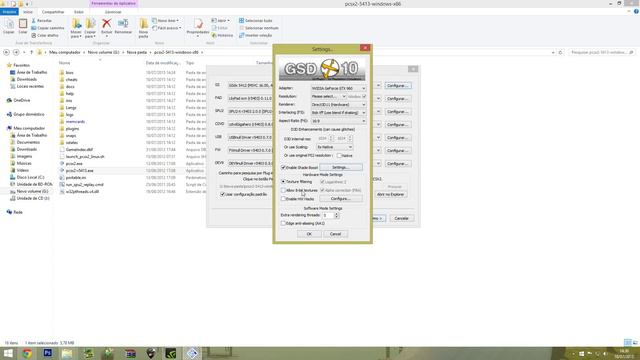Click the Photoshop icon on the taskbar
Image resolution: width=640 pixels, height=360 pixels.
tap(47, 353)
